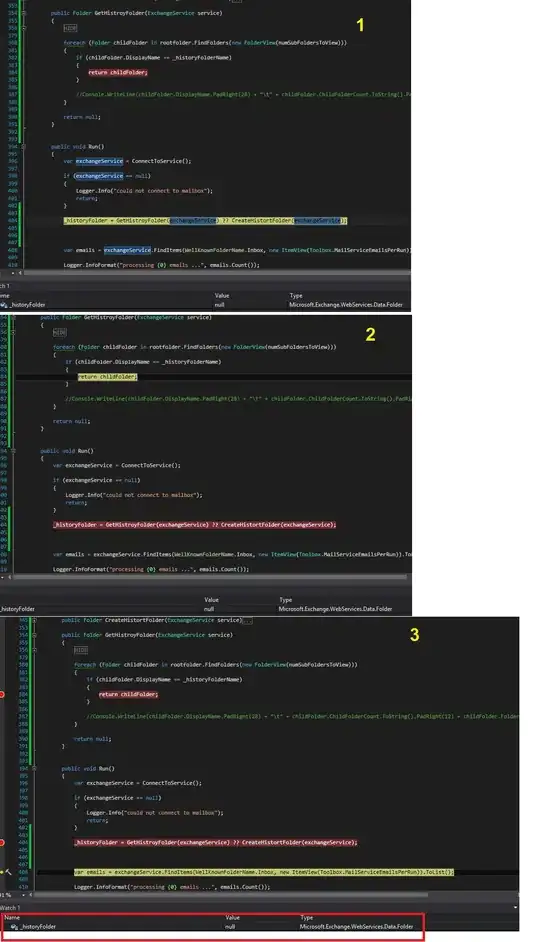The height and width of the screenshot is (942, 540).
Task: Click Value column header in screenshot 1 watch
Action: (222, 296)
